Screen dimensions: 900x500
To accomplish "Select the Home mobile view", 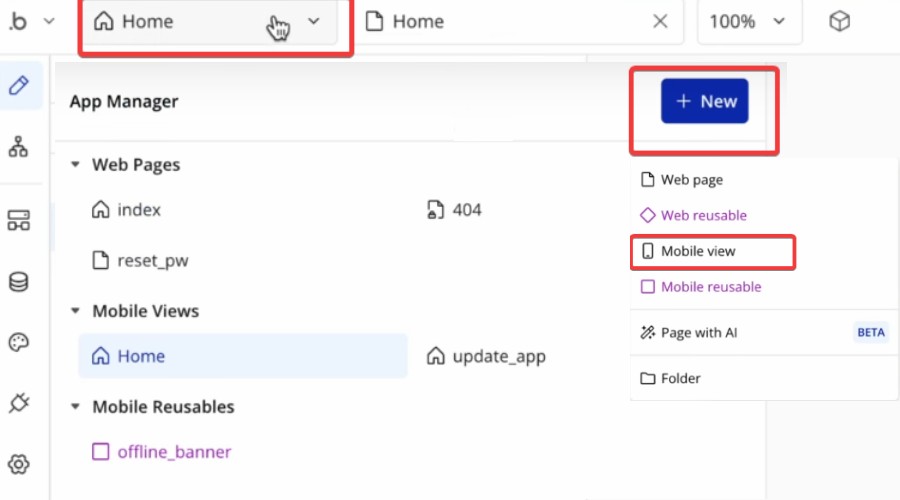I will click(243, 356).
